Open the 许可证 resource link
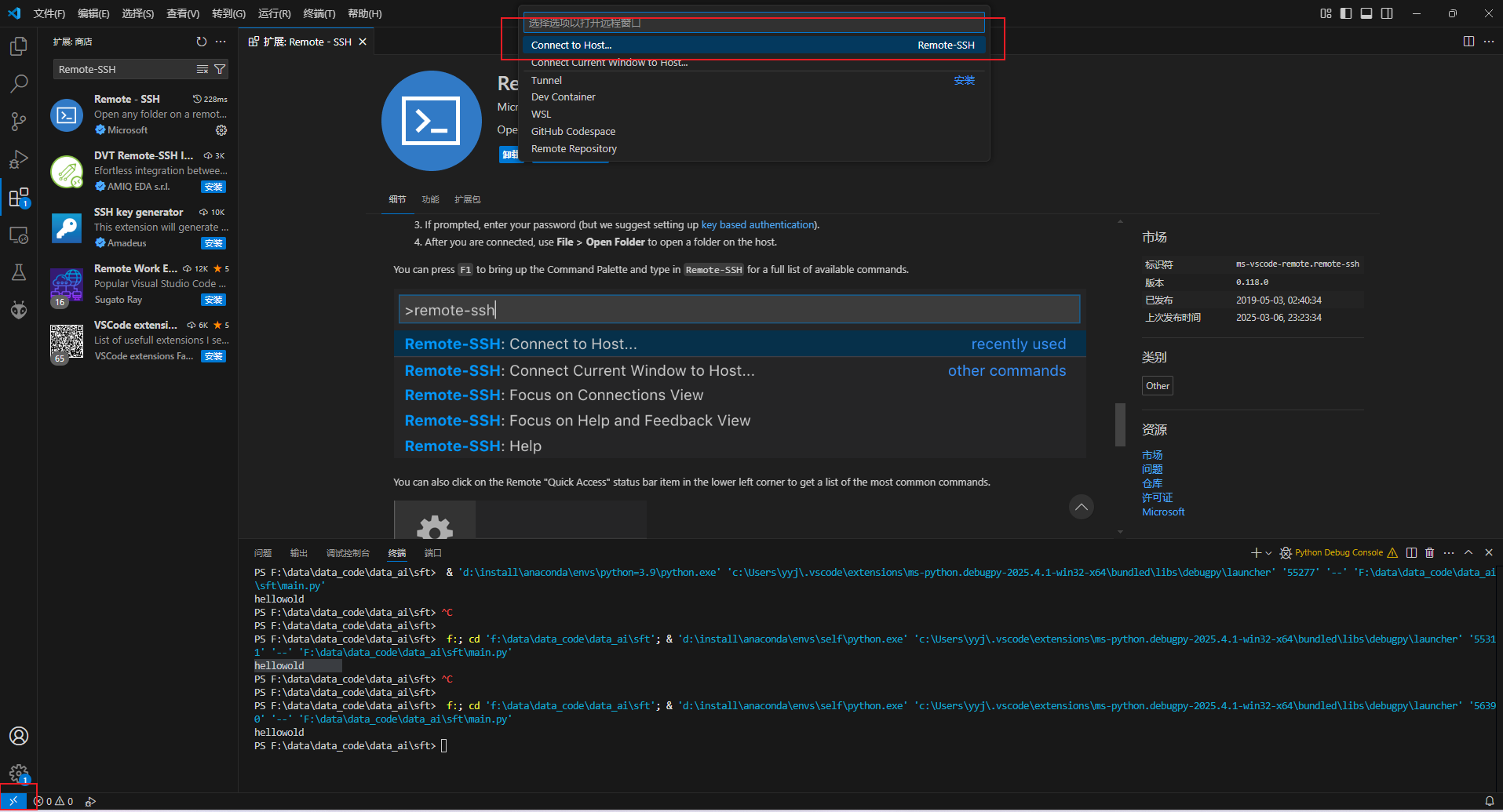Image resolution: width=1503 pixels, height=812 pixels. tap(1157, 497)
